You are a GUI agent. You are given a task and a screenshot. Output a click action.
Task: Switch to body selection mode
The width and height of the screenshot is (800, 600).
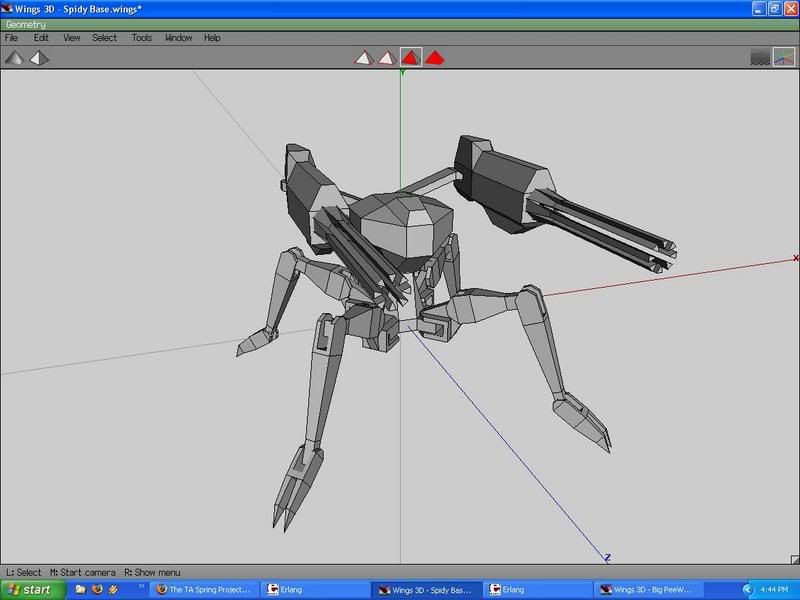(x=435, y=58)
